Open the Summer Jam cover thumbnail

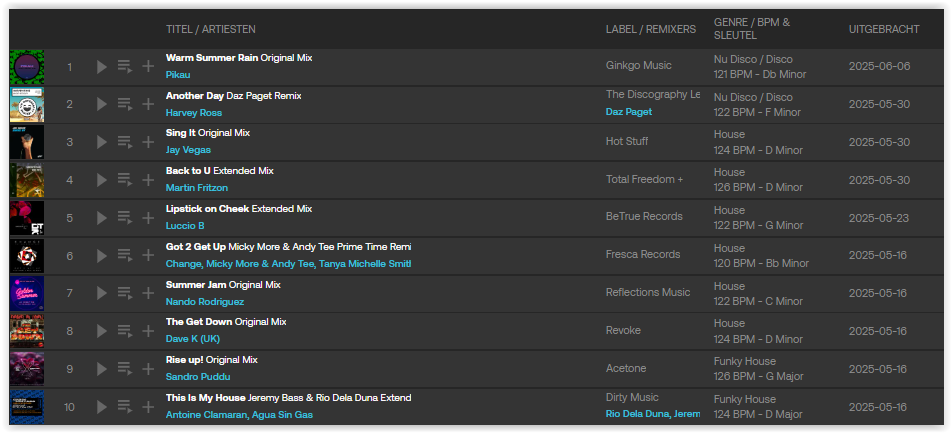coord(27,293)
